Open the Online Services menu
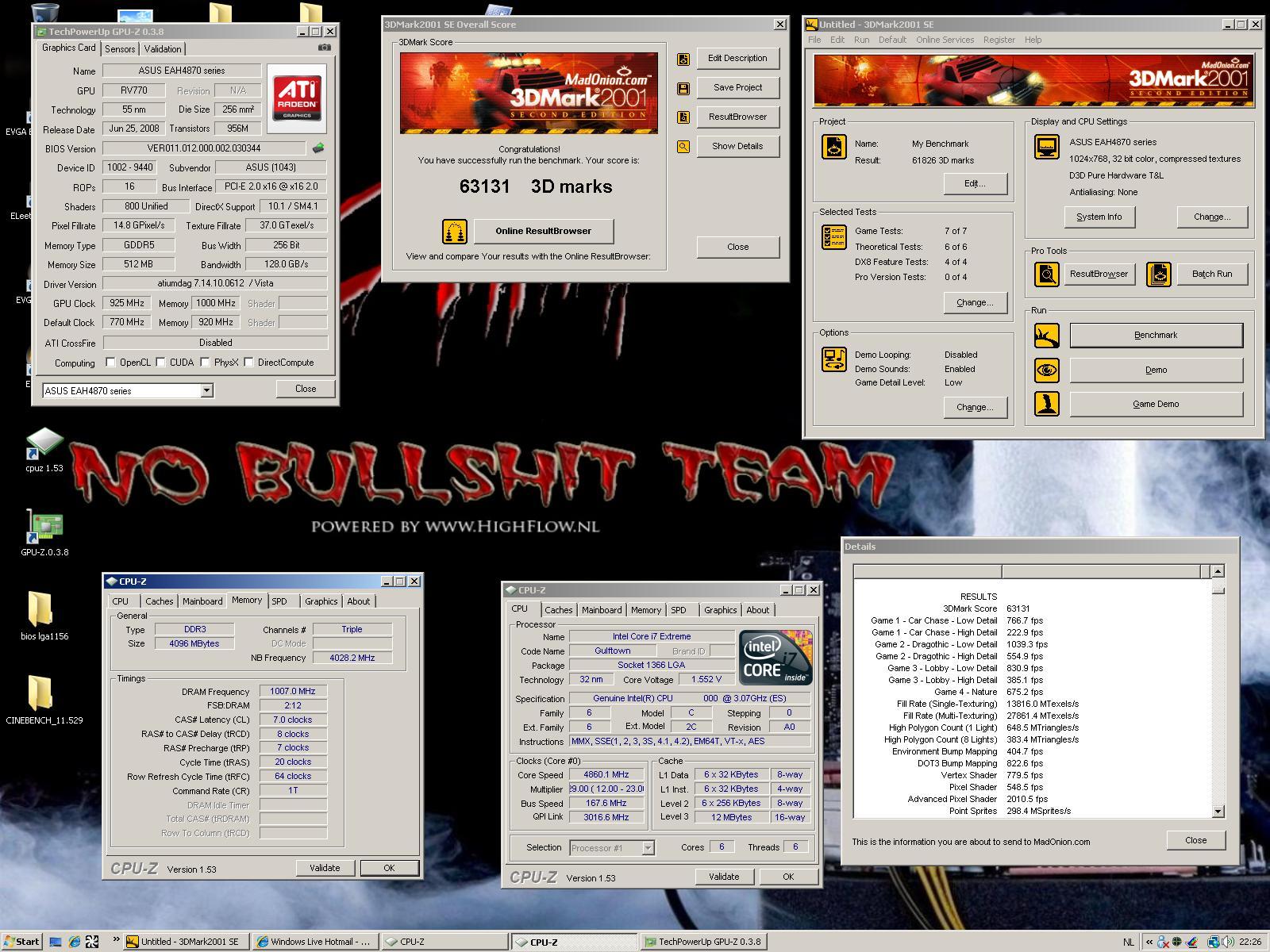 pos(945,40)
